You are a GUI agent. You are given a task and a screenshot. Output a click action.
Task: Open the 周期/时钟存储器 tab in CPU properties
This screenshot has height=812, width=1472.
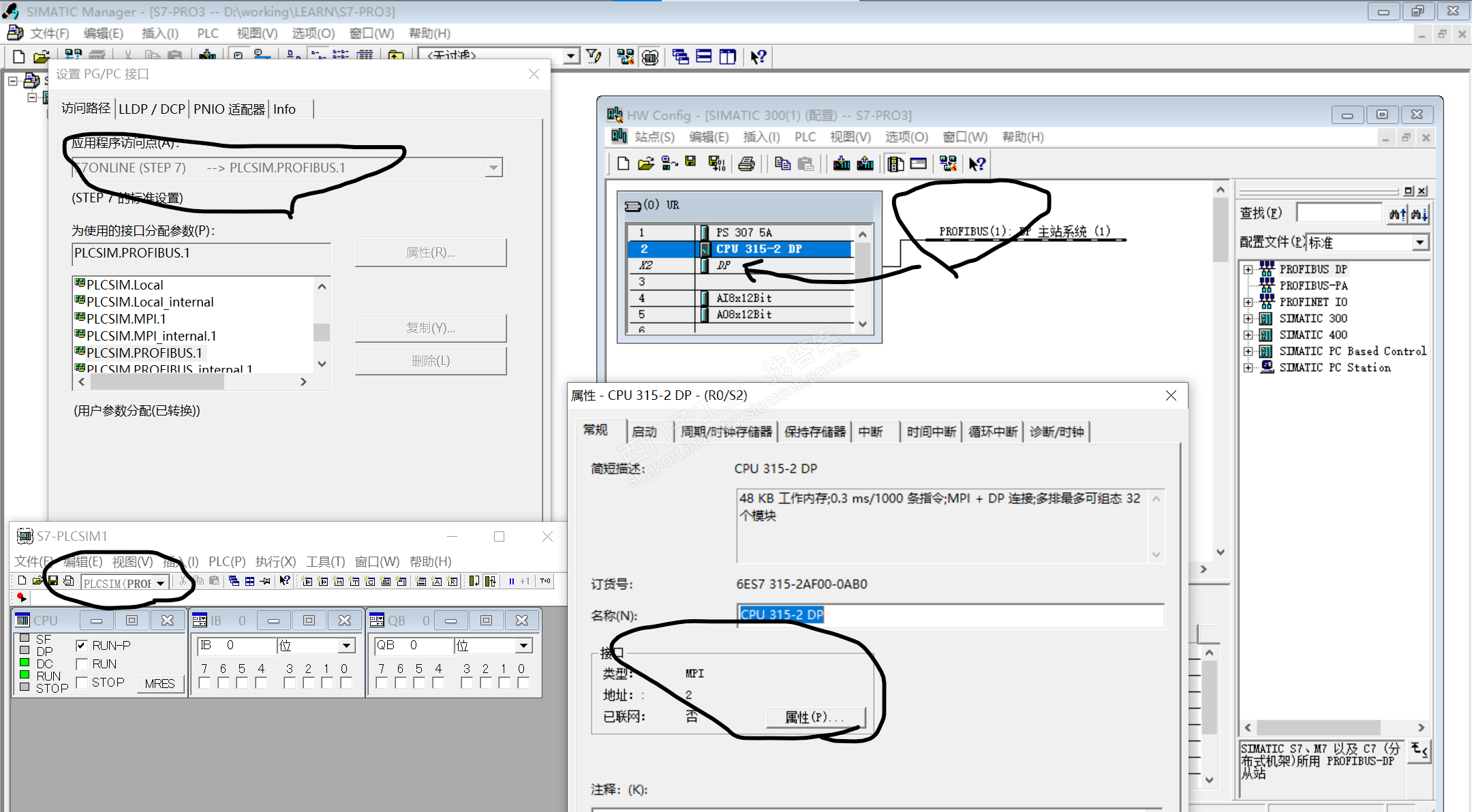726,432
